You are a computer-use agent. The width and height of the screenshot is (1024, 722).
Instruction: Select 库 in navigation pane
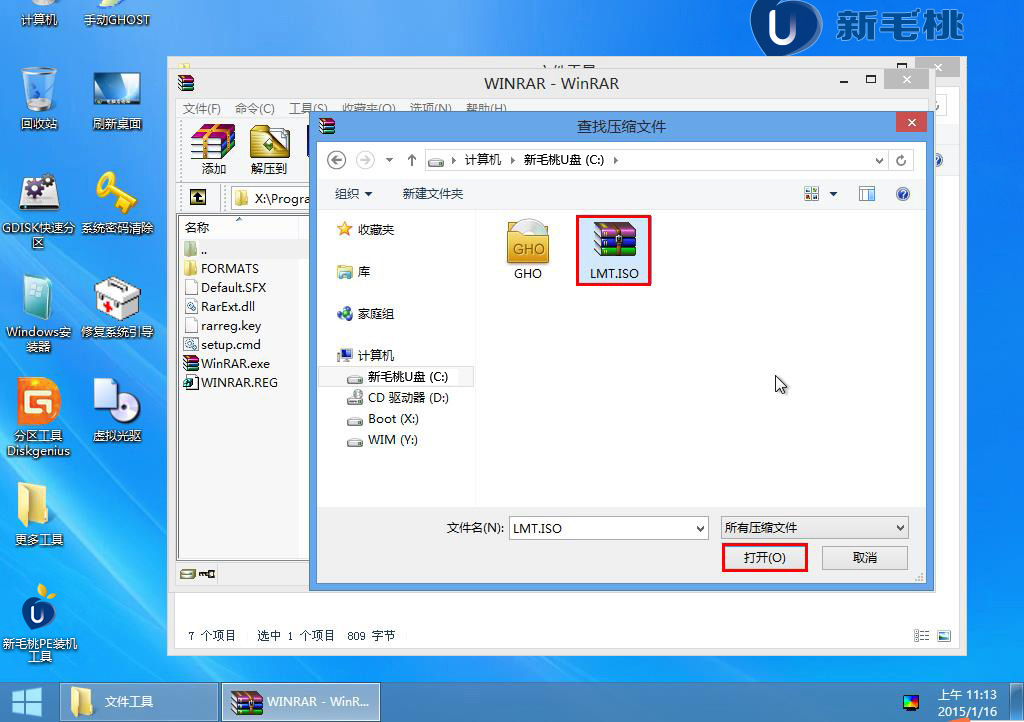(354, 272)
